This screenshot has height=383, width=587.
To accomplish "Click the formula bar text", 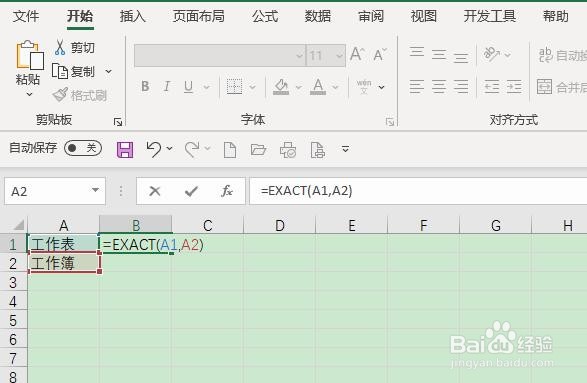I will click(x=307, y=191).
